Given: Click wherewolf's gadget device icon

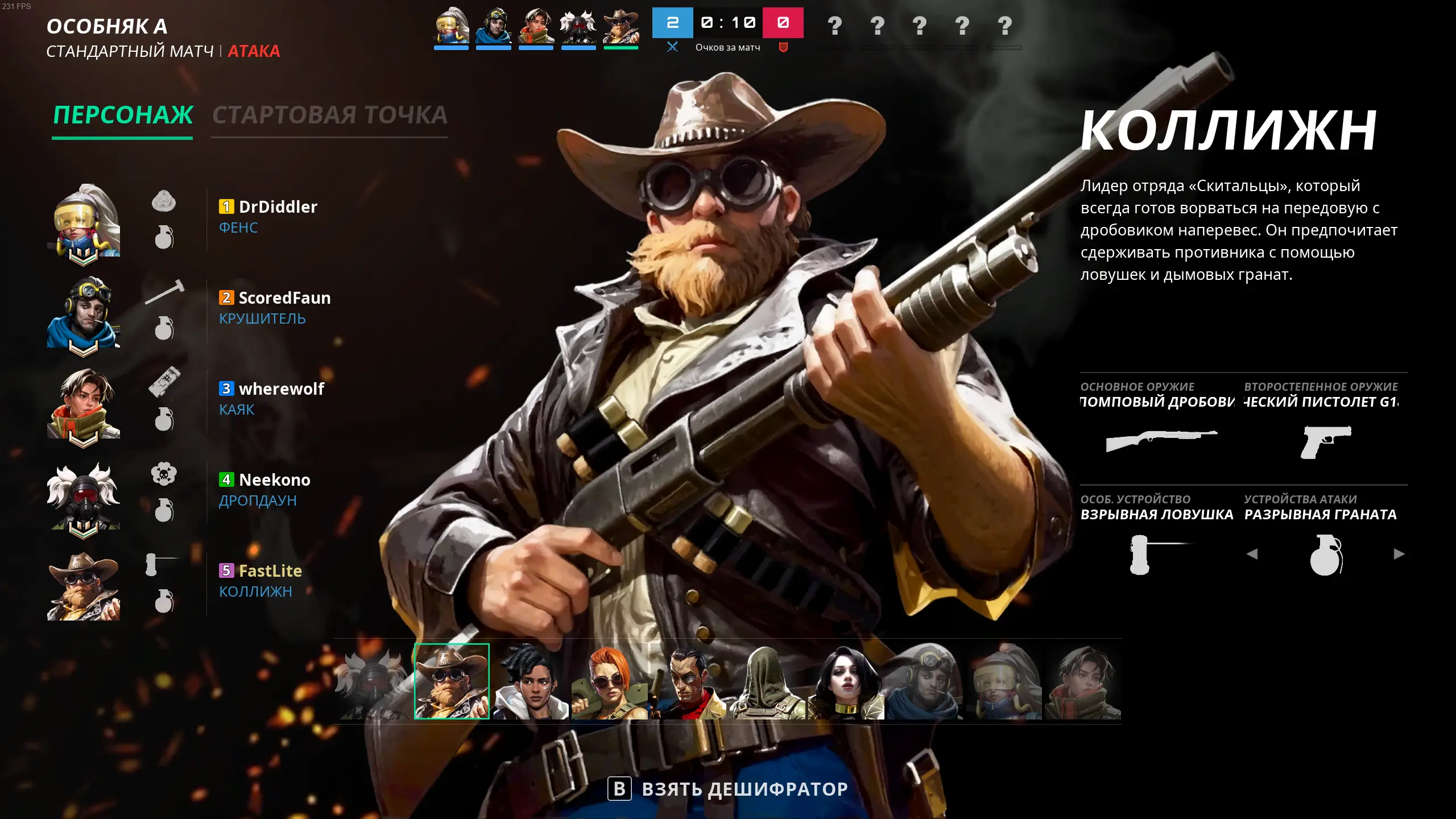Looking at the screenshot, I should (164, 382).
